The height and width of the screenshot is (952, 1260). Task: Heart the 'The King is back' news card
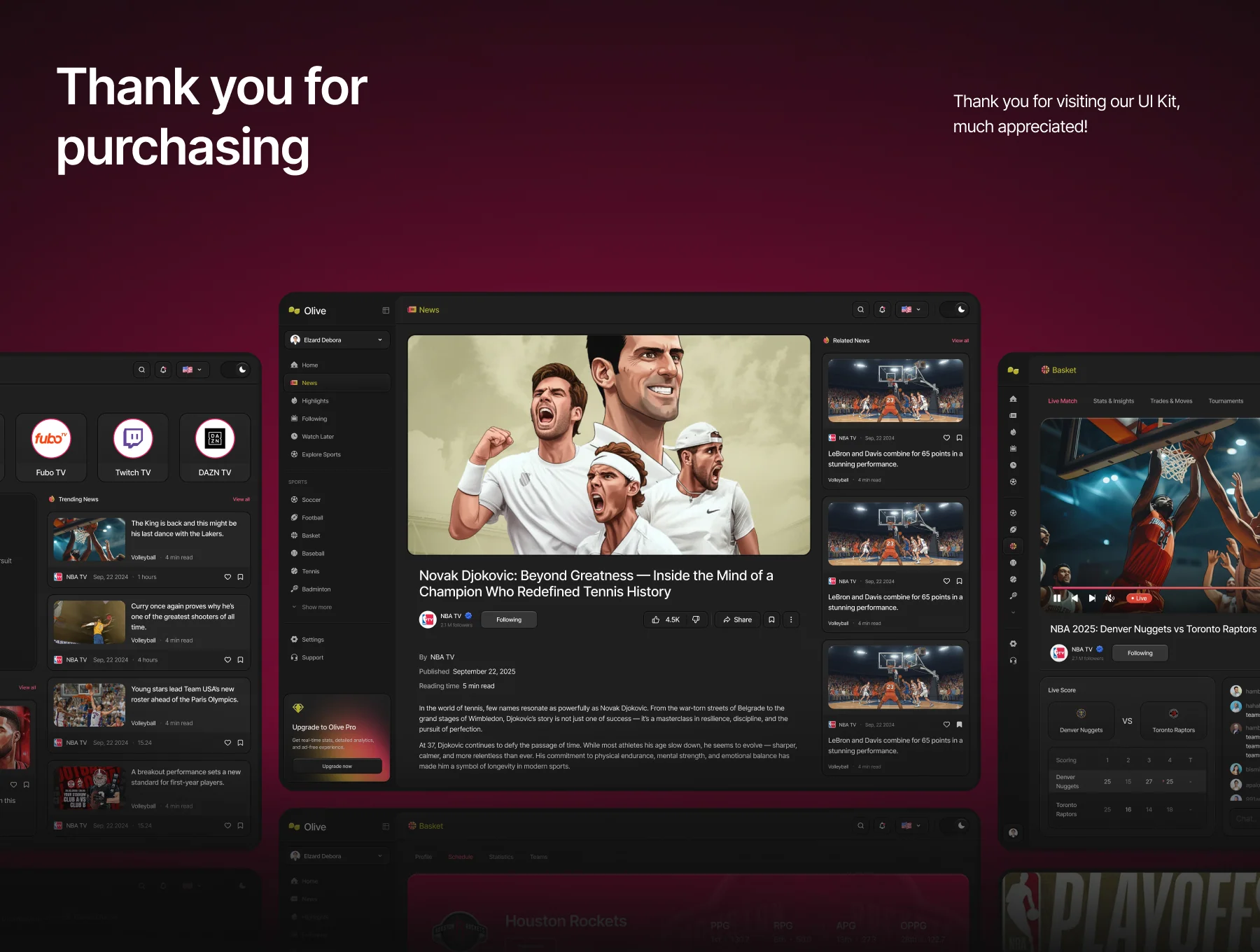[227, 577]
